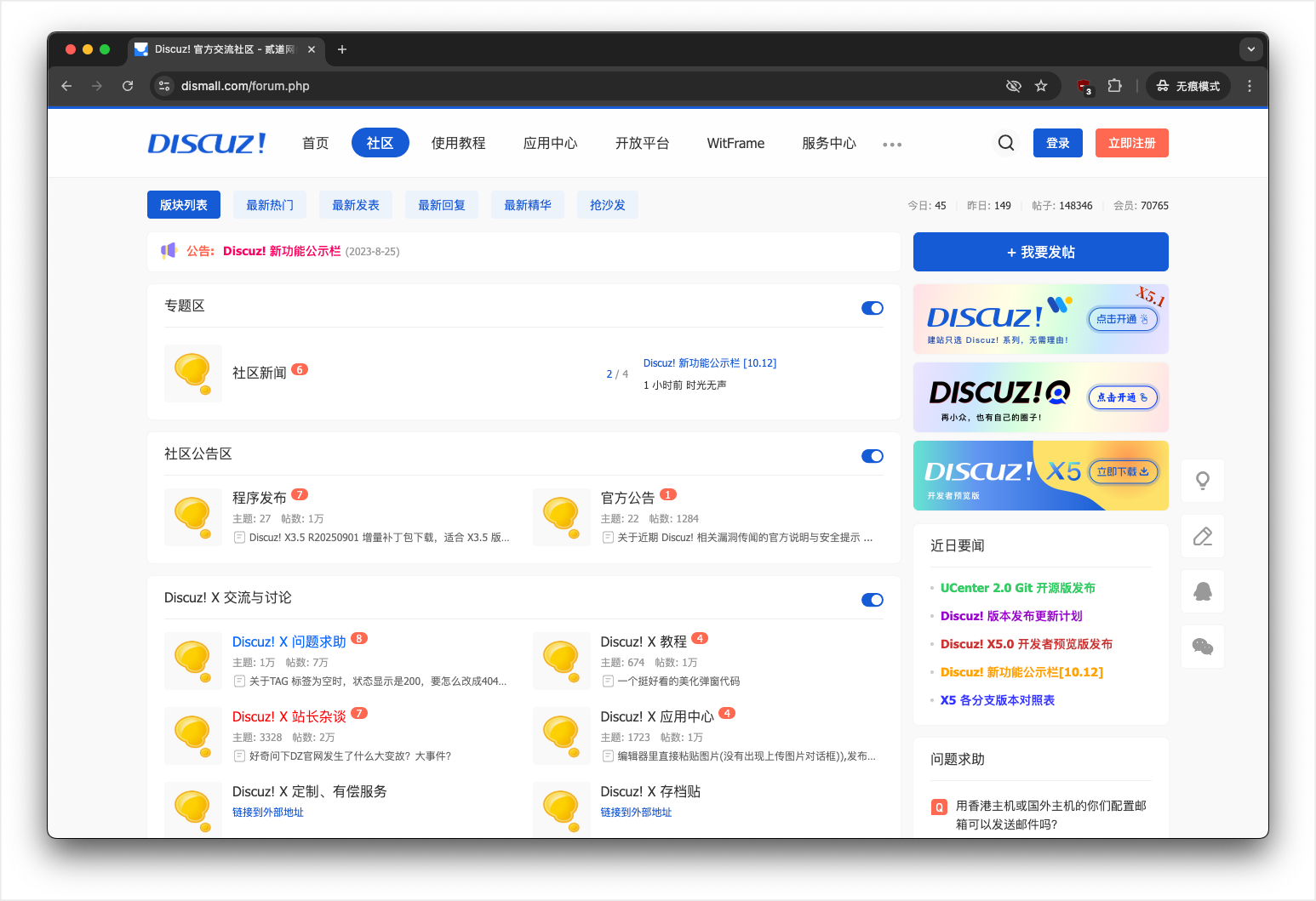Image resolution: width=1316 pixels, height=901 pixels.
Task: Toggle the Discuz! X 交流与讨论 section
Action: (x=873, y=600)
